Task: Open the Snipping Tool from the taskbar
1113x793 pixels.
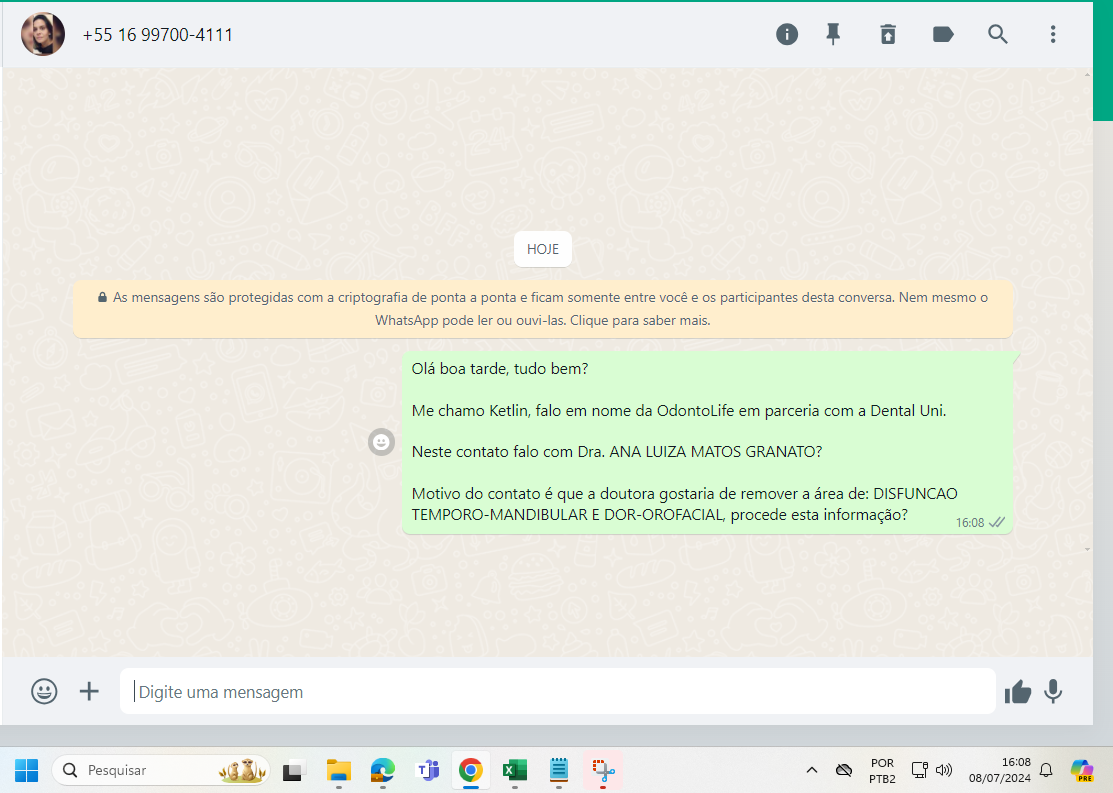Action: [x=603, y=770]
